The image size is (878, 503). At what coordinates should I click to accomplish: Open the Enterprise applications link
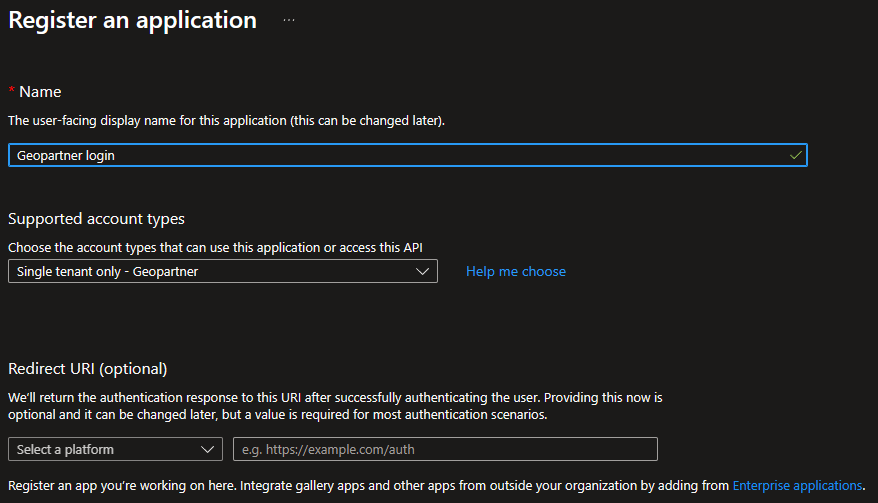pyautogui.click(x=797, y=485)
